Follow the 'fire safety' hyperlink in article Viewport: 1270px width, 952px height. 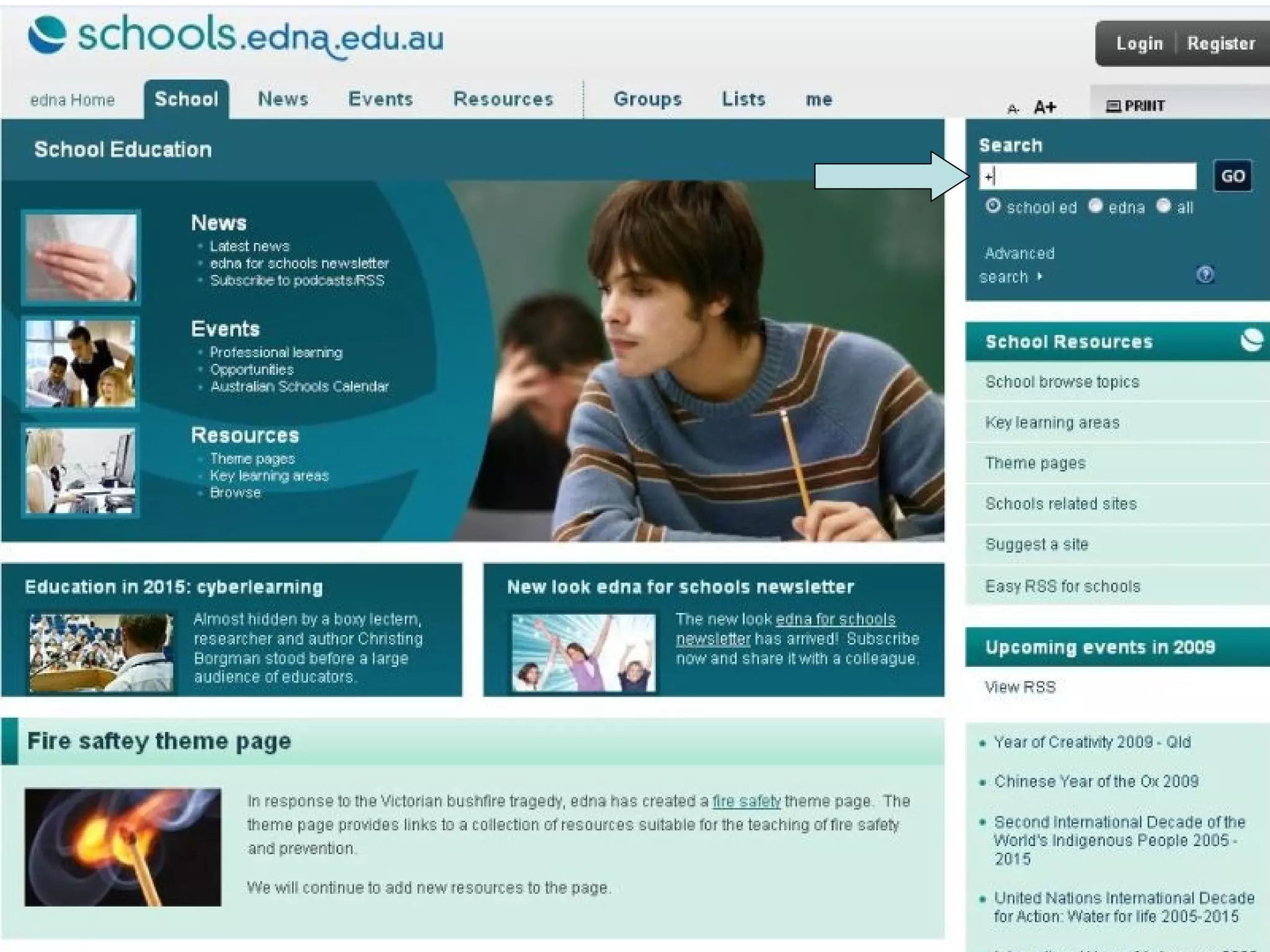(746, 801)
